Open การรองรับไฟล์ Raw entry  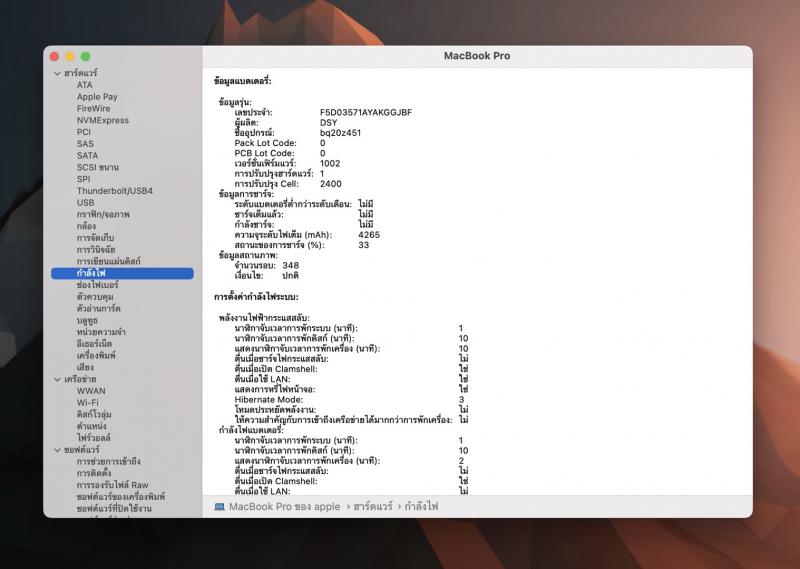point(112,485)
